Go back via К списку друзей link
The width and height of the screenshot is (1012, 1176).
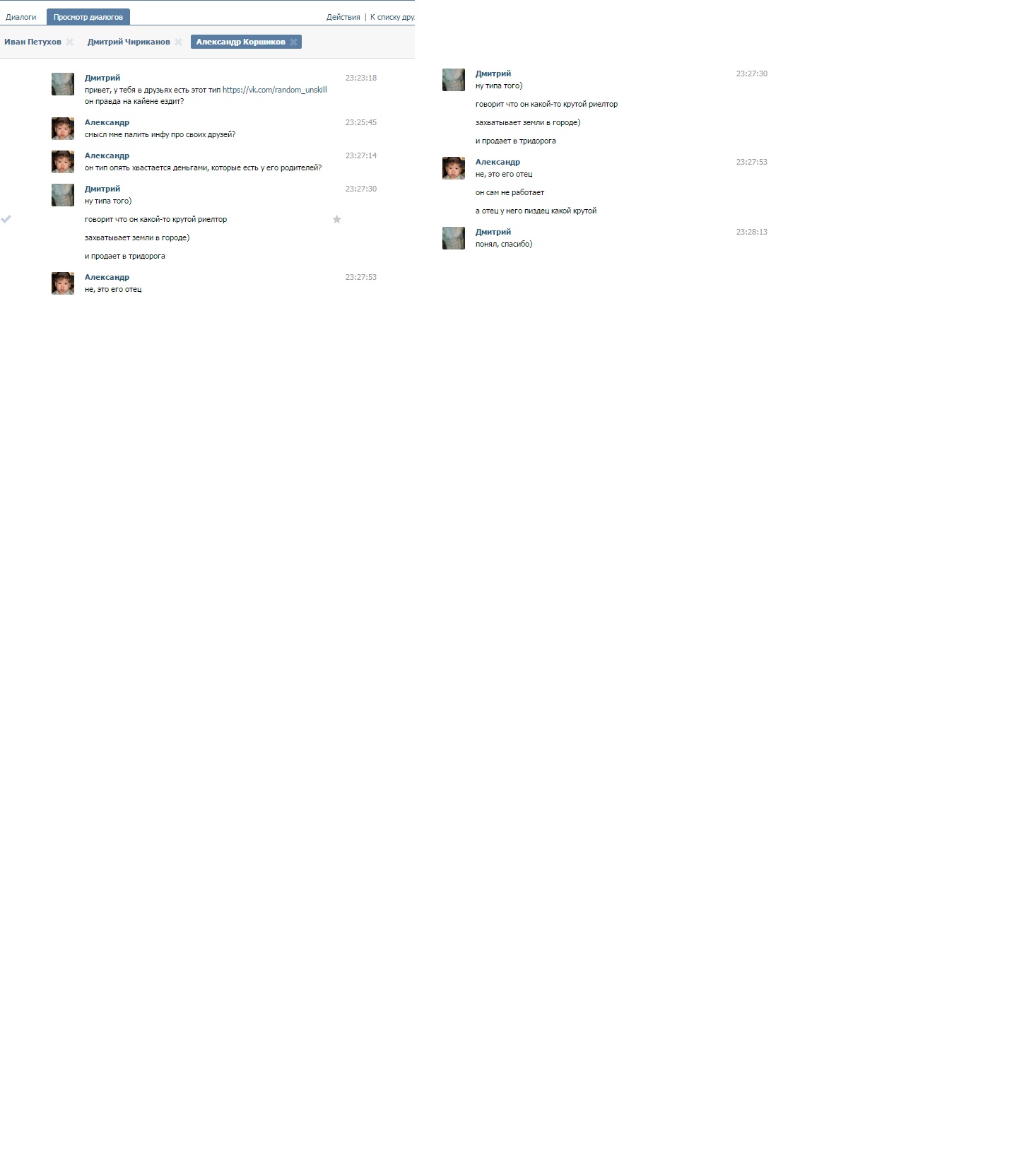(x=392, y=17)
